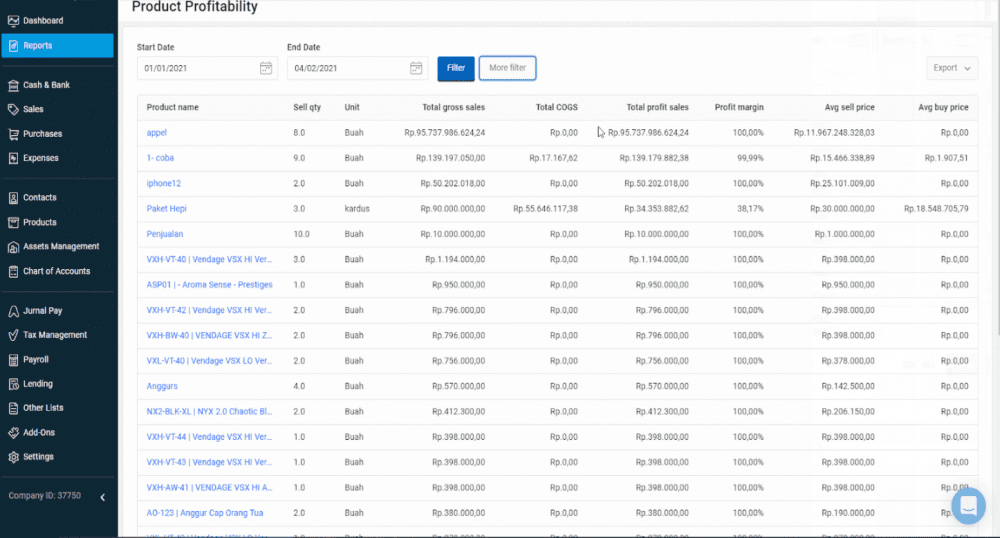The height and width of the screenshot is (538, 1000).
Task: Select Tax Management menu item
Action: [x=55, y=335]
